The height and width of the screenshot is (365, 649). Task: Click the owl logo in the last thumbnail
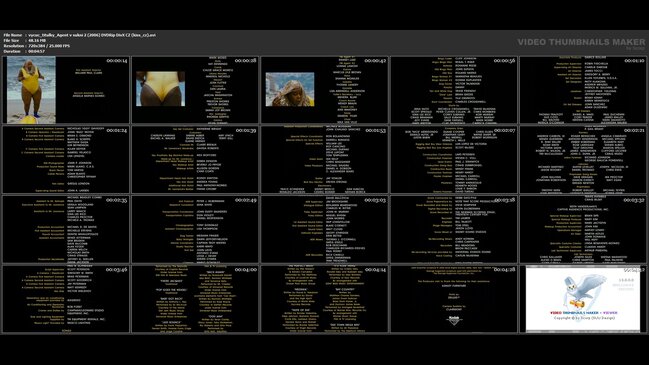(583, 291)
